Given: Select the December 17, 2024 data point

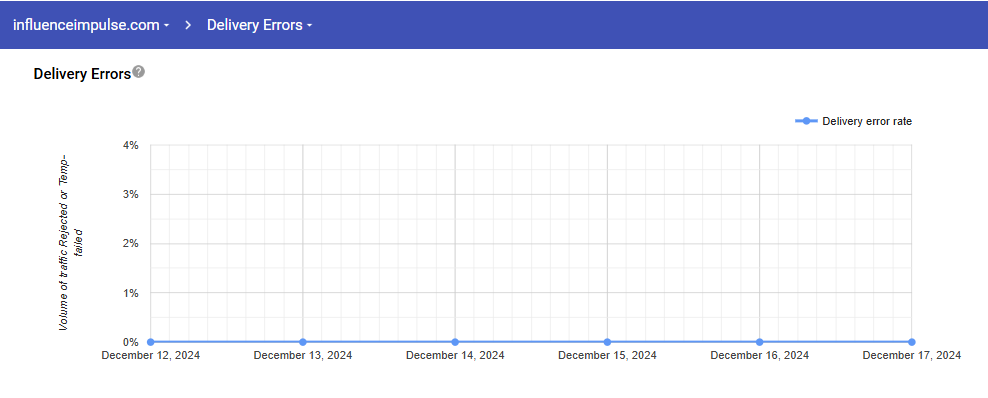Looking at the screenshot, I should pyautogui.click(x=912, y=342).
